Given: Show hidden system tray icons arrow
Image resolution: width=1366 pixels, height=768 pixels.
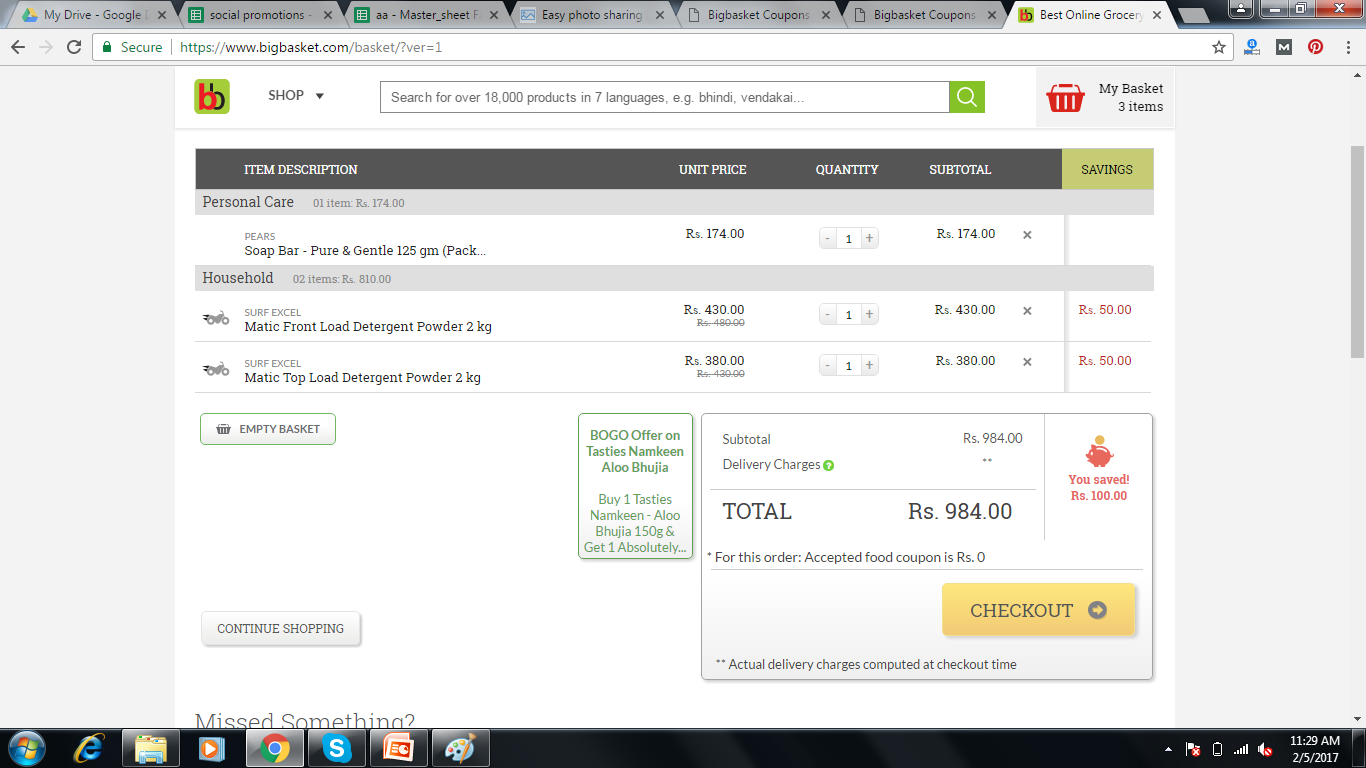Looking at the screenshot, I should coord(1169,750).
